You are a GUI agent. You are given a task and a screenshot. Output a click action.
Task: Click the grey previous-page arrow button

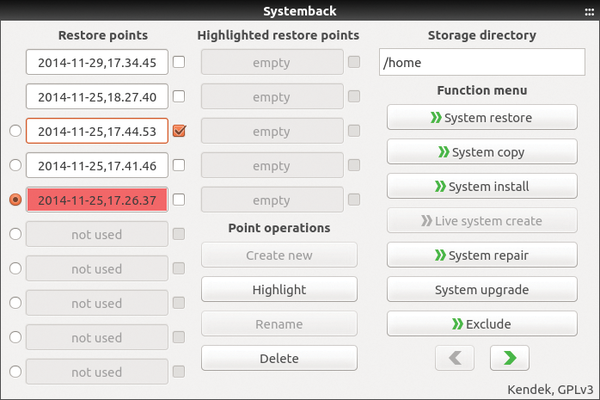pyautogui.click(x=455, y=358)
